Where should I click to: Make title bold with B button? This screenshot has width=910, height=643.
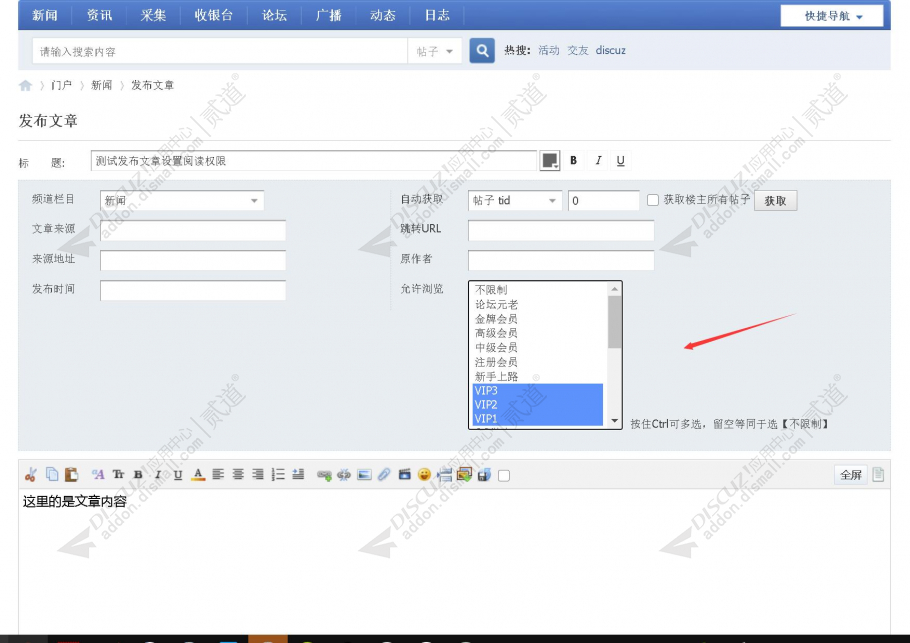[573, 161]
